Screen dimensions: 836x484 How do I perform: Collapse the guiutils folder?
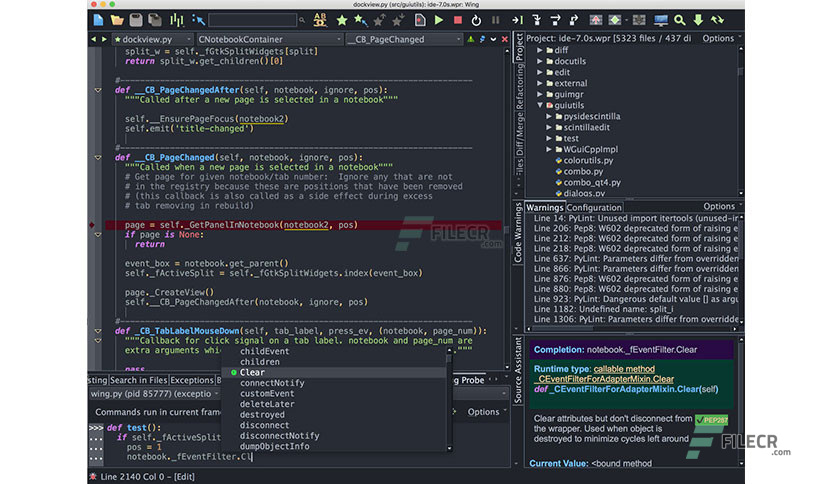pyautogui.click(x=540, y=105)
